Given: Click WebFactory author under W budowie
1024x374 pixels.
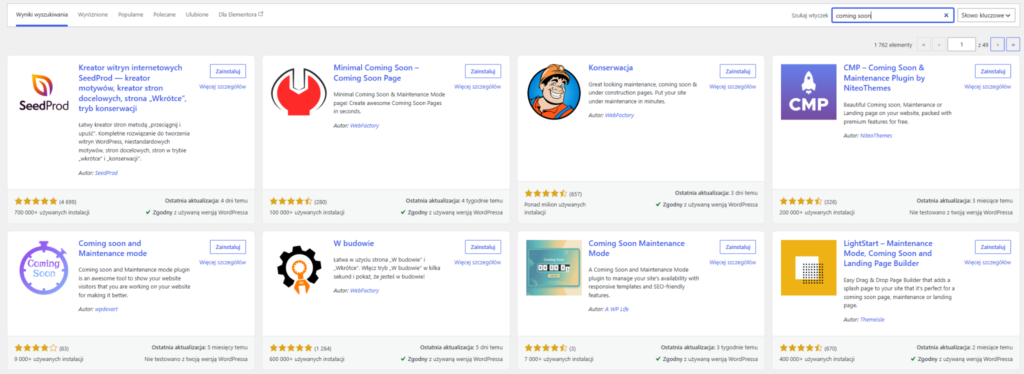Looking at the screenshot, I should [x=364, y=291].
